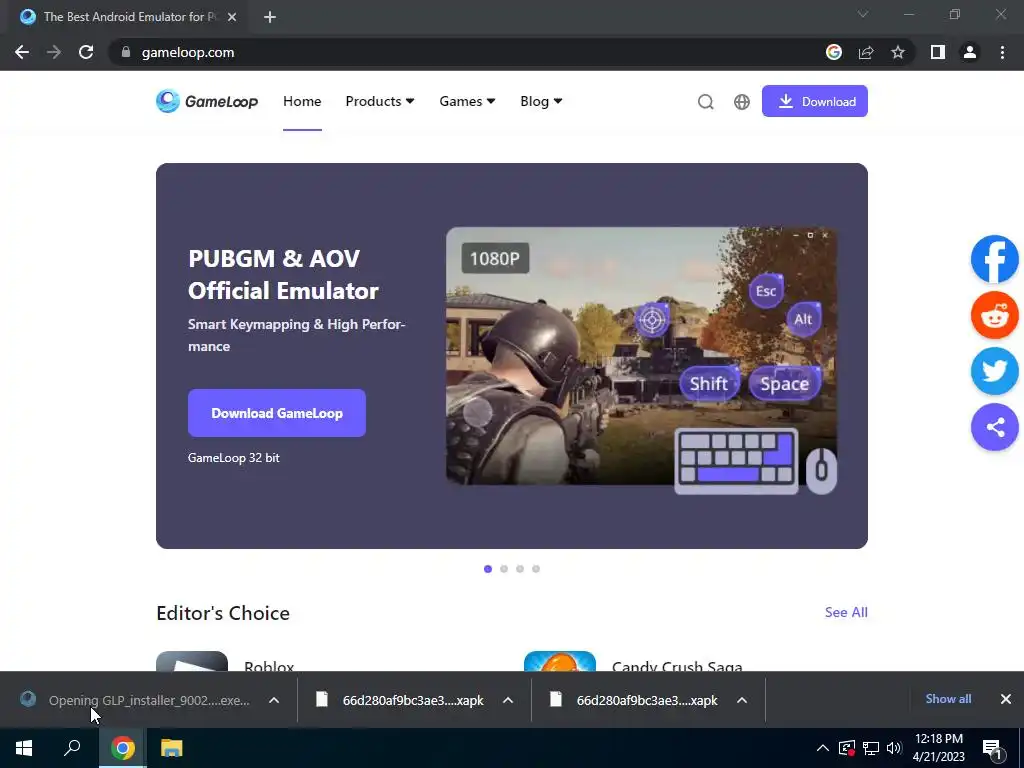
Task: Open the Chrome profile icon
Action: 970,52
